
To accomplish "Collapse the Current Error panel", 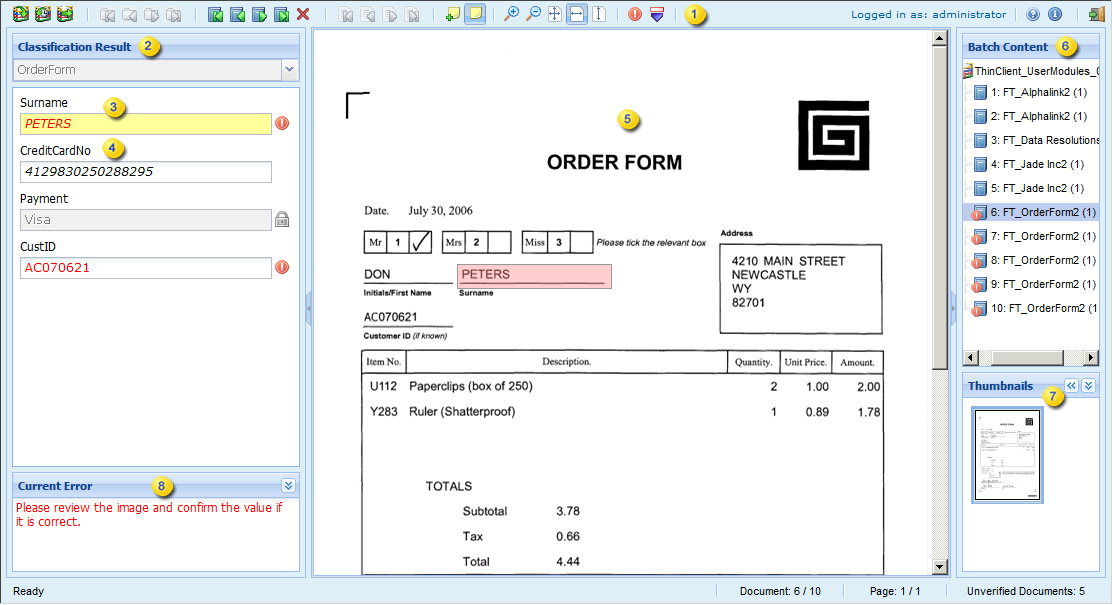I will [x=288, y=484].
